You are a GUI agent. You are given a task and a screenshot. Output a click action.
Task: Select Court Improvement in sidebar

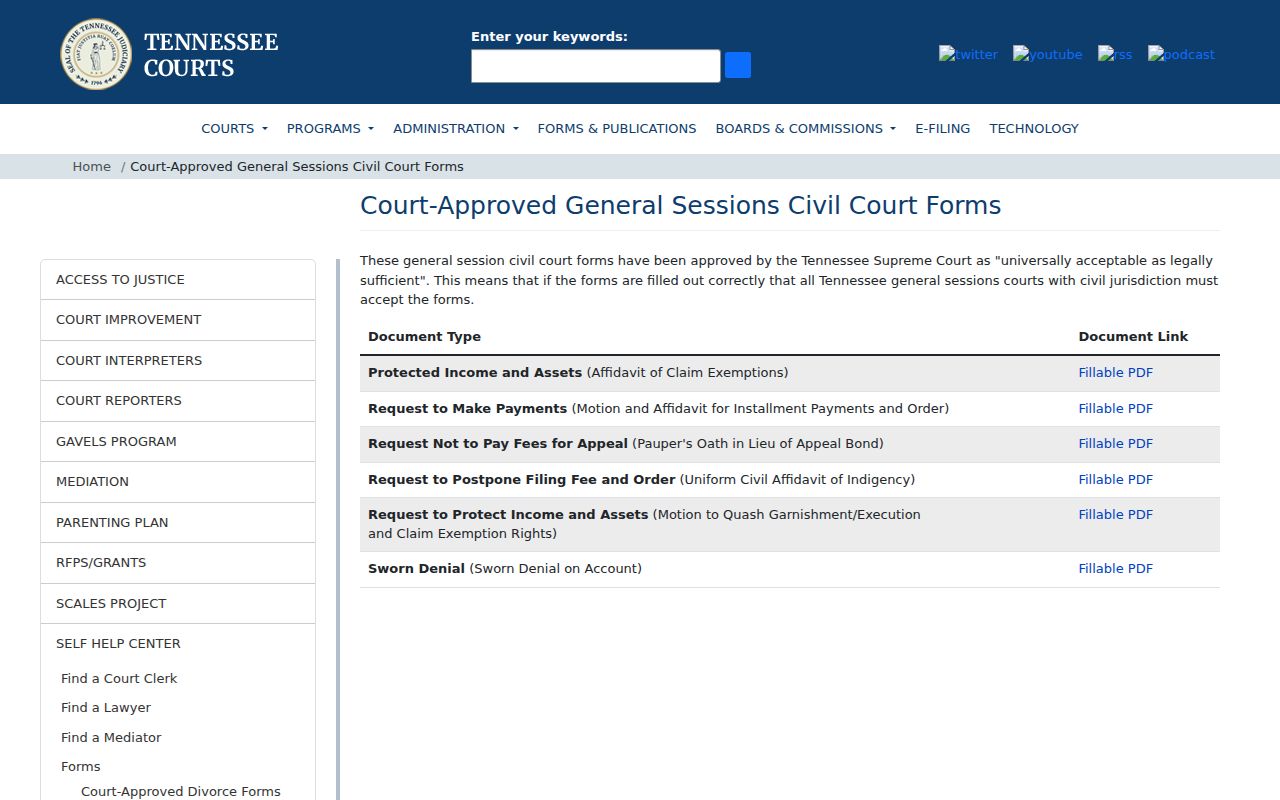point(178,320)
